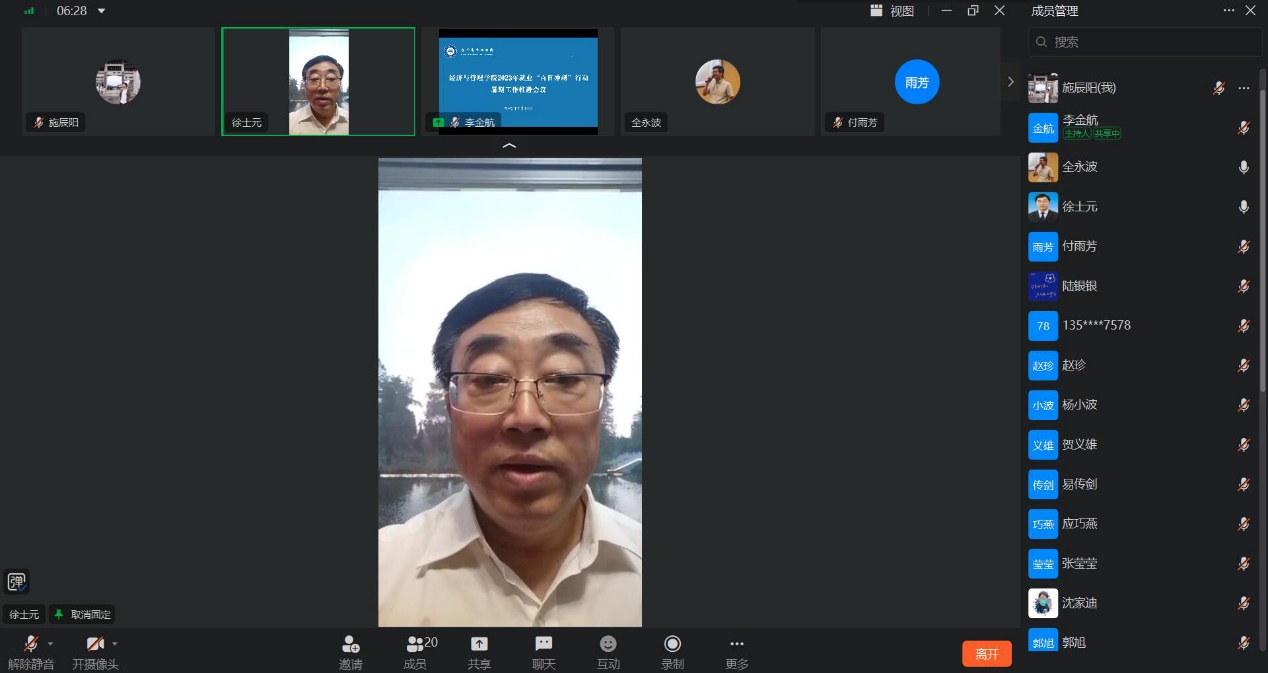
Task: Click the orange Leave meeting button
Action: 986,654
